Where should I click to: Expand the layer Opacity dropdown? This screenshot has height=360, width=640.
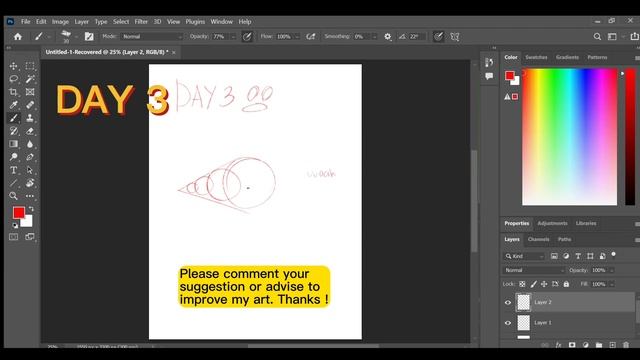[612, 270]
